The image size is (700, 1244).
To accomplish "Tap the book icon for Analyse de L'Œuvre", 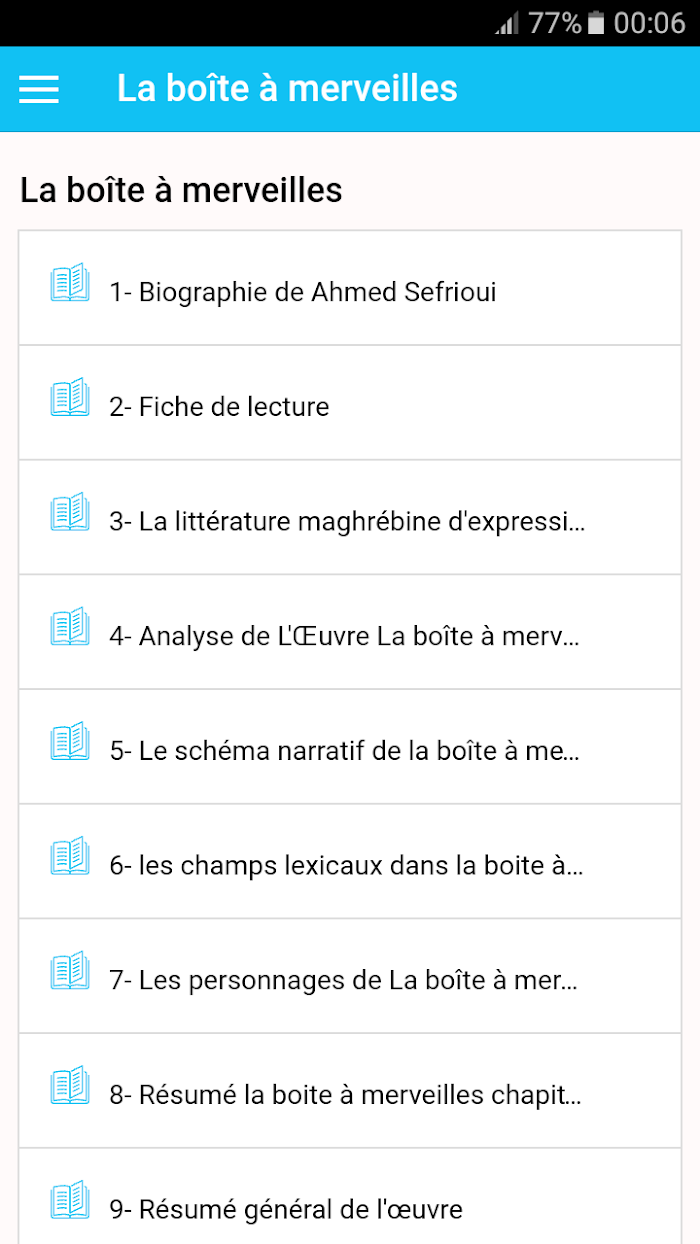I will coord(70,626).
